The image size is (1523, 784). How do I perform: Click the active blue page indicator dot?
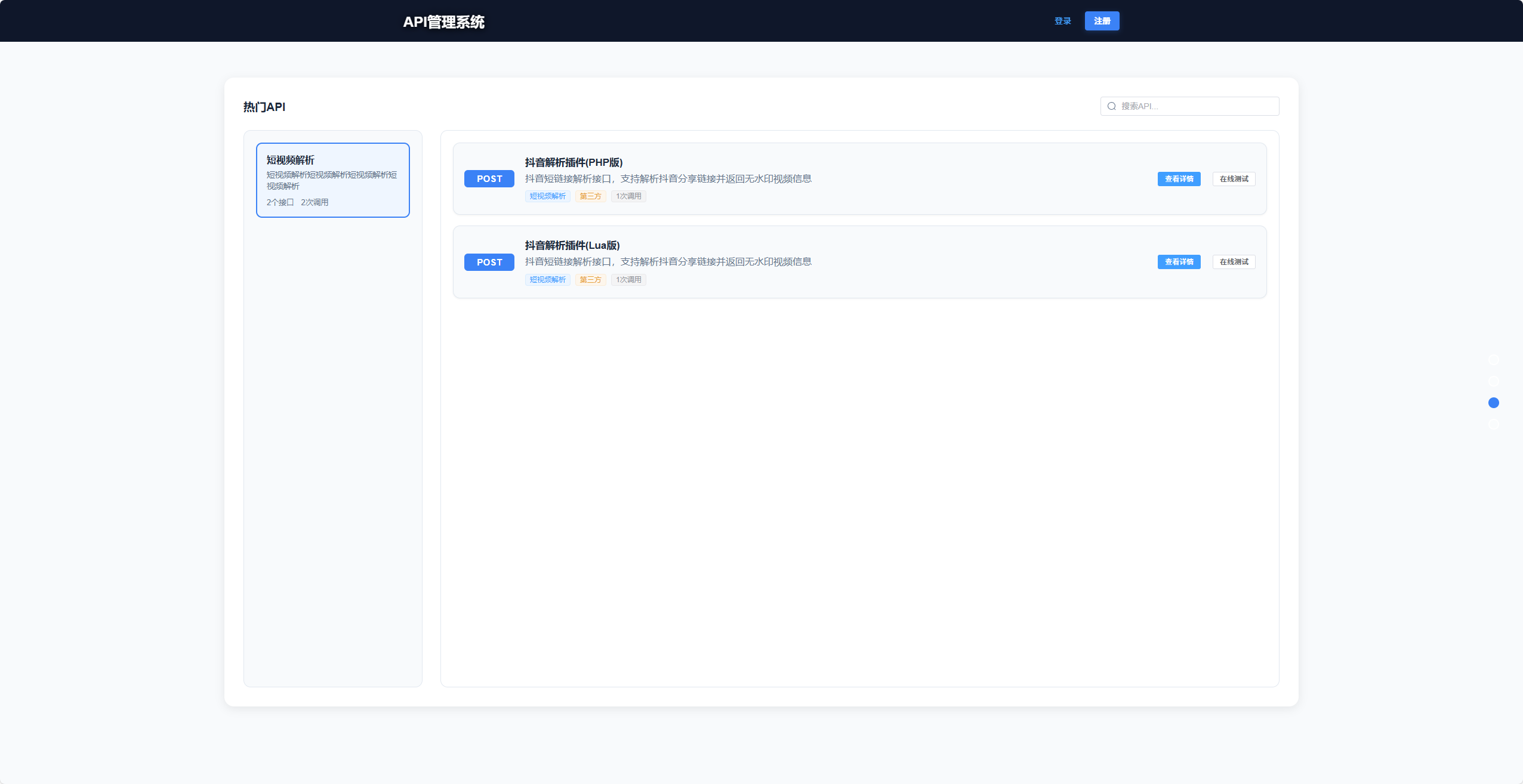pos(1494,403)
